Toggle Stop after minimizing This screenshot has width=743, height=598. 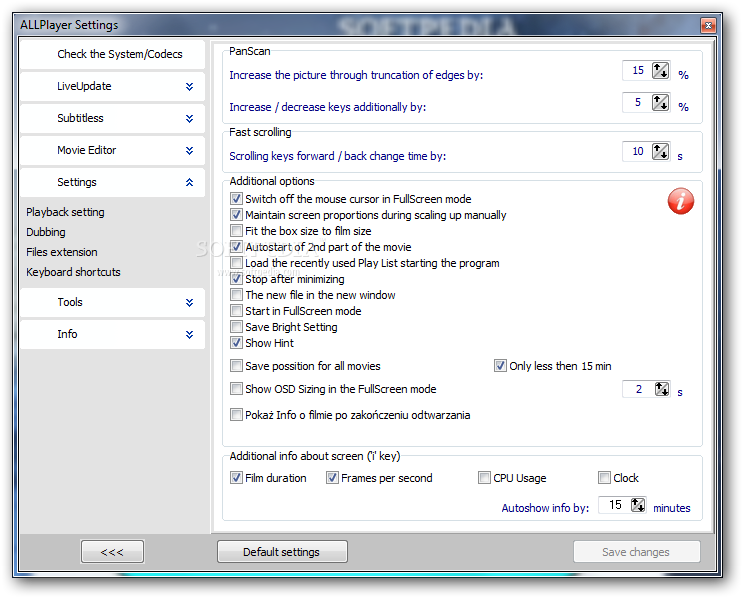[x=236, y=279]
